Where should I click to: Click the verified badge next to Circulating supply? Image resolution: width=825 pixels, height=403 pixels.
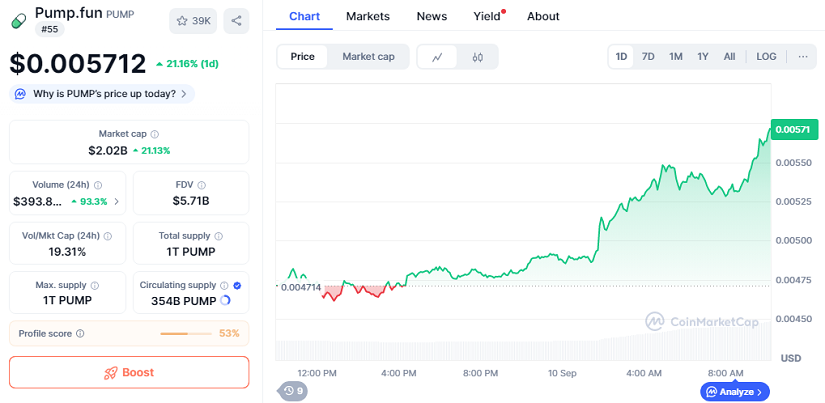pos(237,286)
